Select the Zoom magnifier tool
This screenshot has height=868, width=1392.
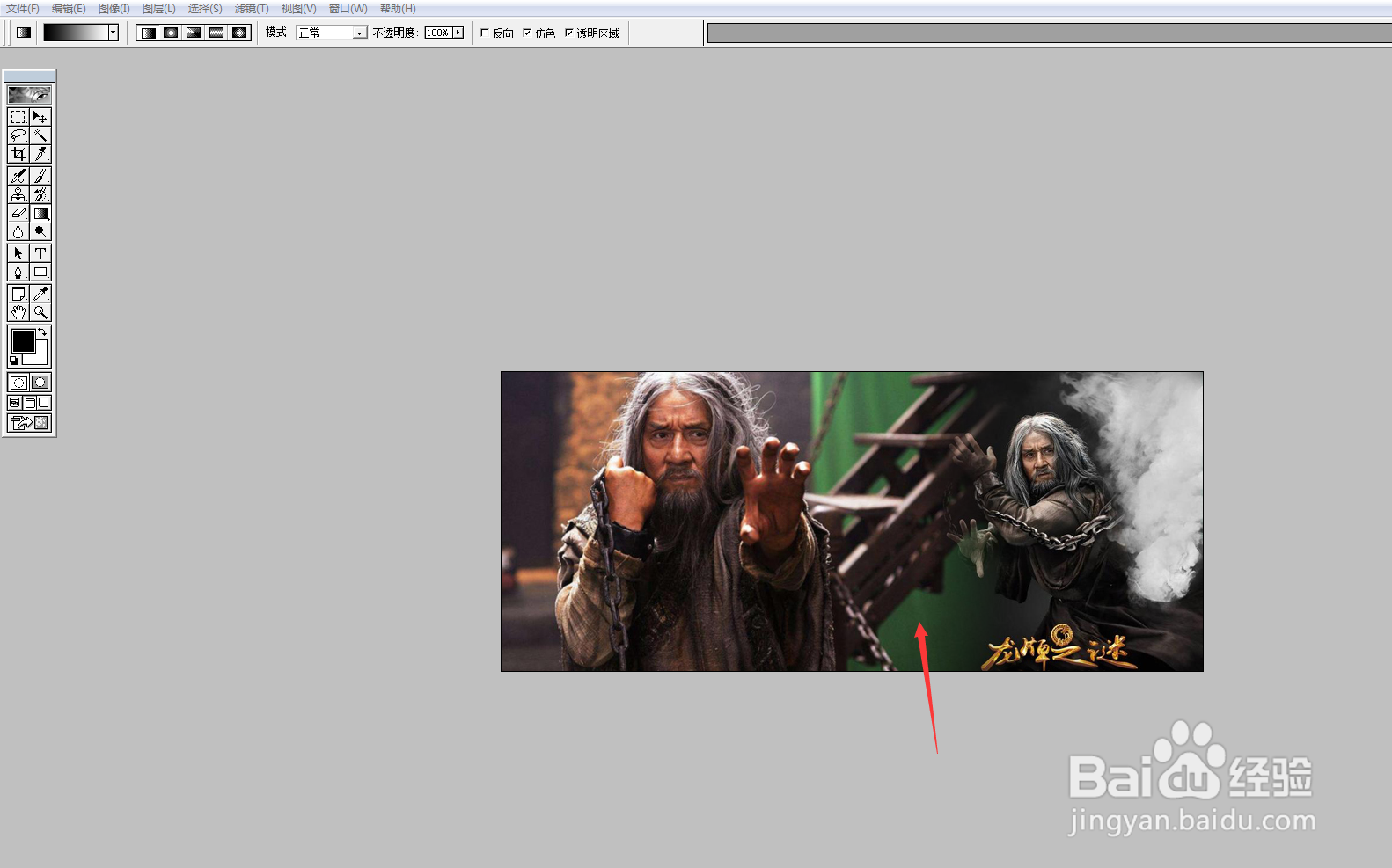(x=40, y=312)
